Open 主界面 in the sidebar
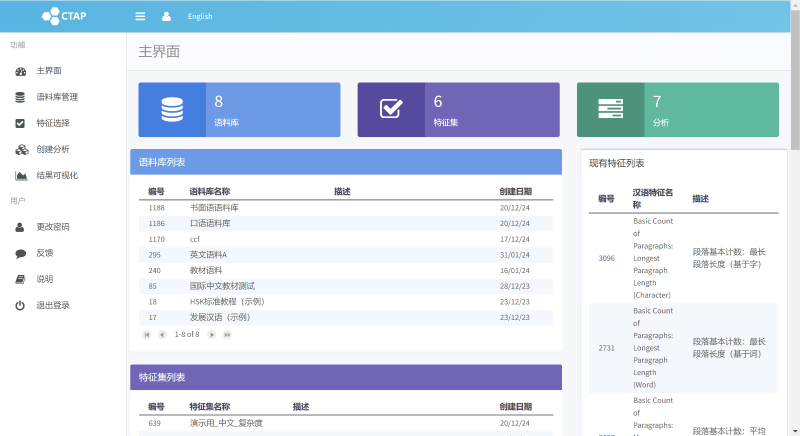The width and height of the screenshot is (800, 436). point(49,71)
